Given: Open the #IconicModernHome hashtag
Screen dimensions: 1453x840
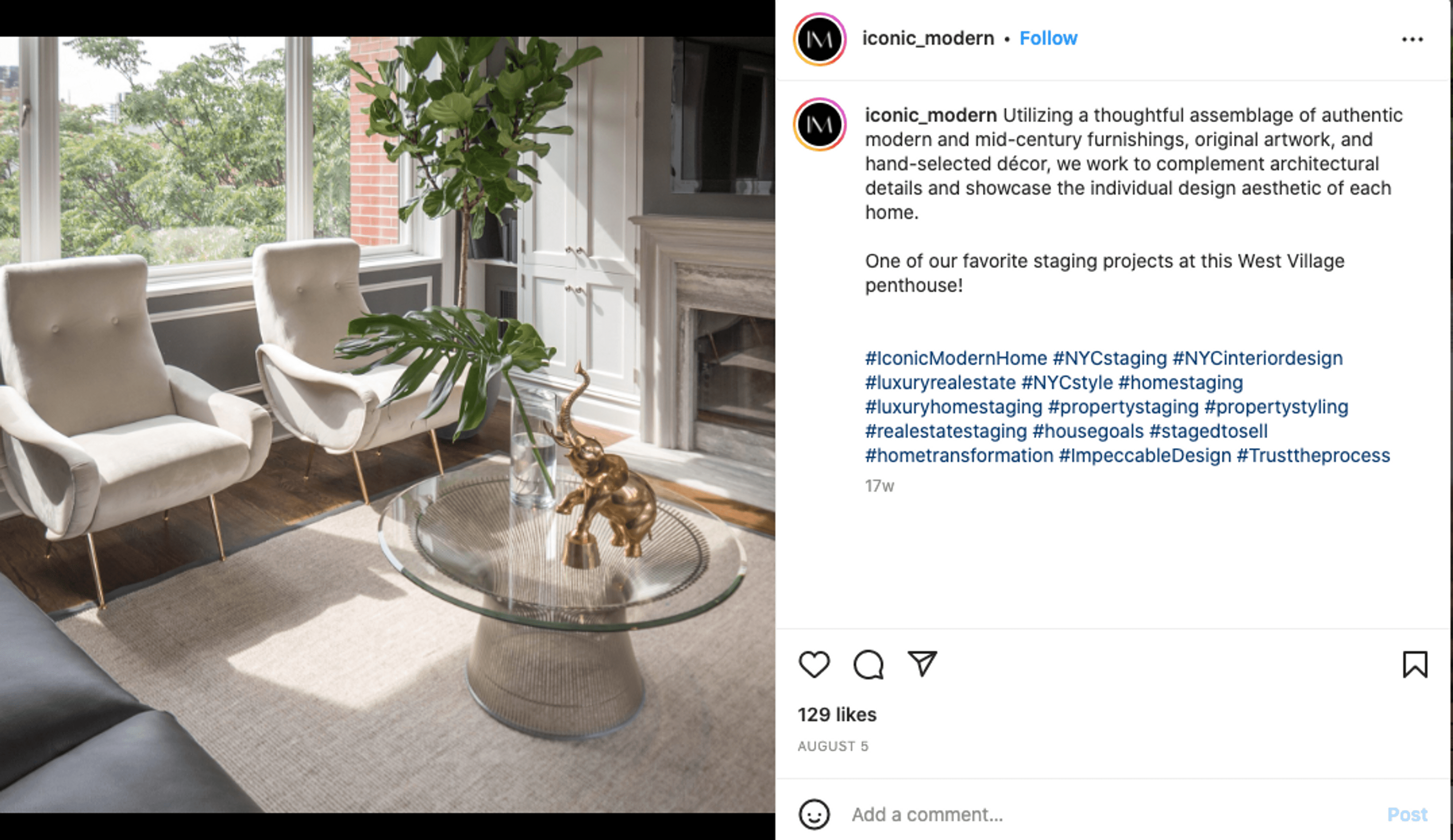Looking at the screenshot, I should point(955,358).
